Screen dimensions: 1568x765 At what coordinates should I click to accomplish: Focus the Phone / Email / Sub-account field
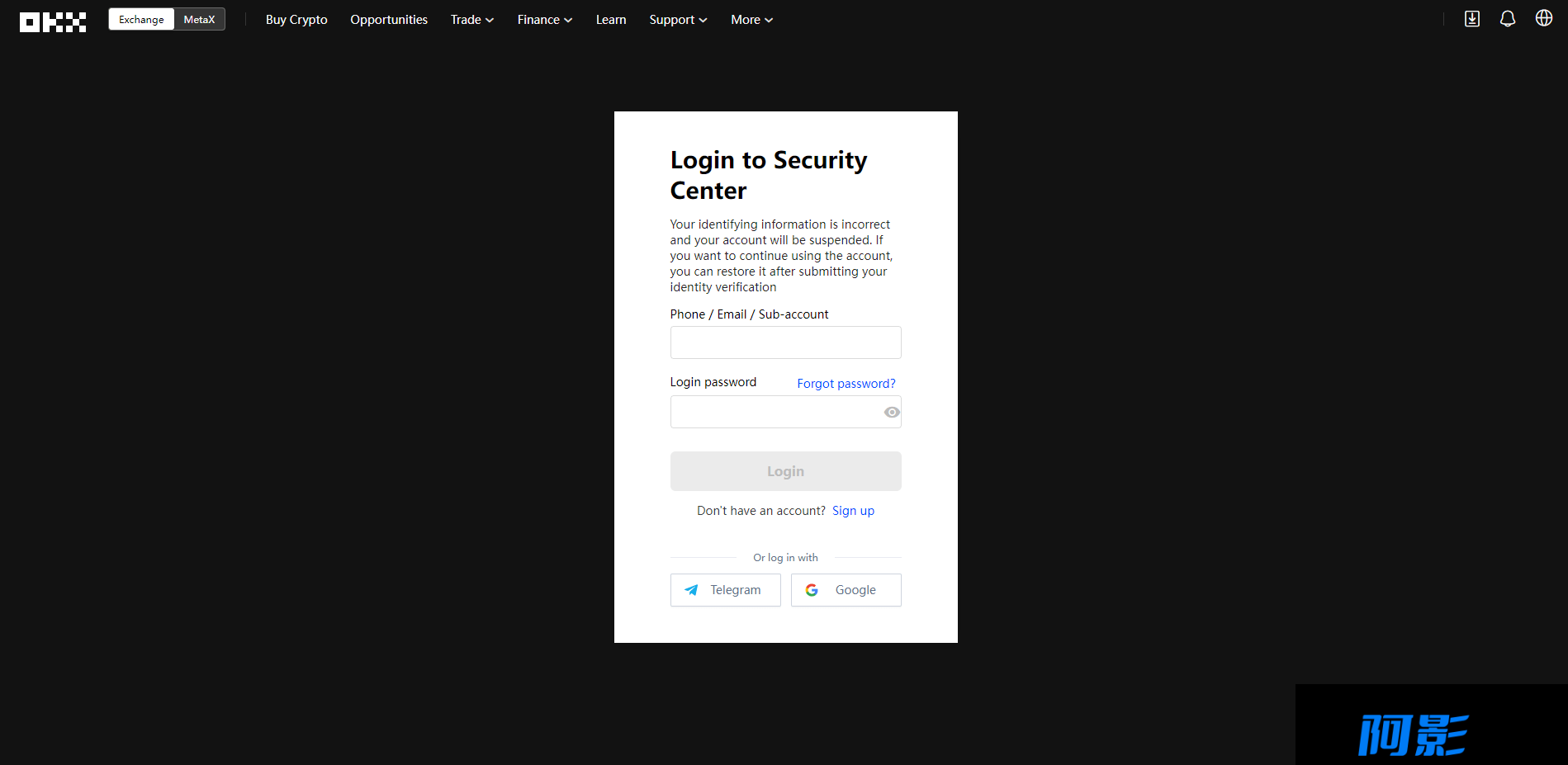(786, 342)
